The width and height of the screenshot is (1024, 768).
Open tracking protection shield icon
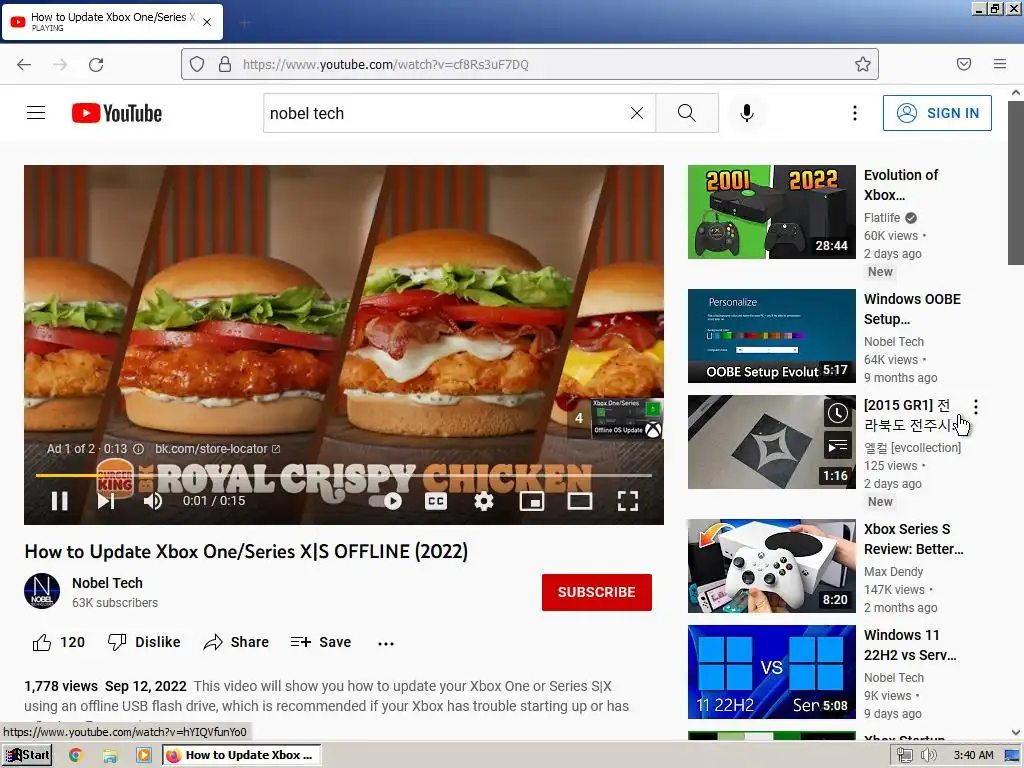click(x=197, y=64)
